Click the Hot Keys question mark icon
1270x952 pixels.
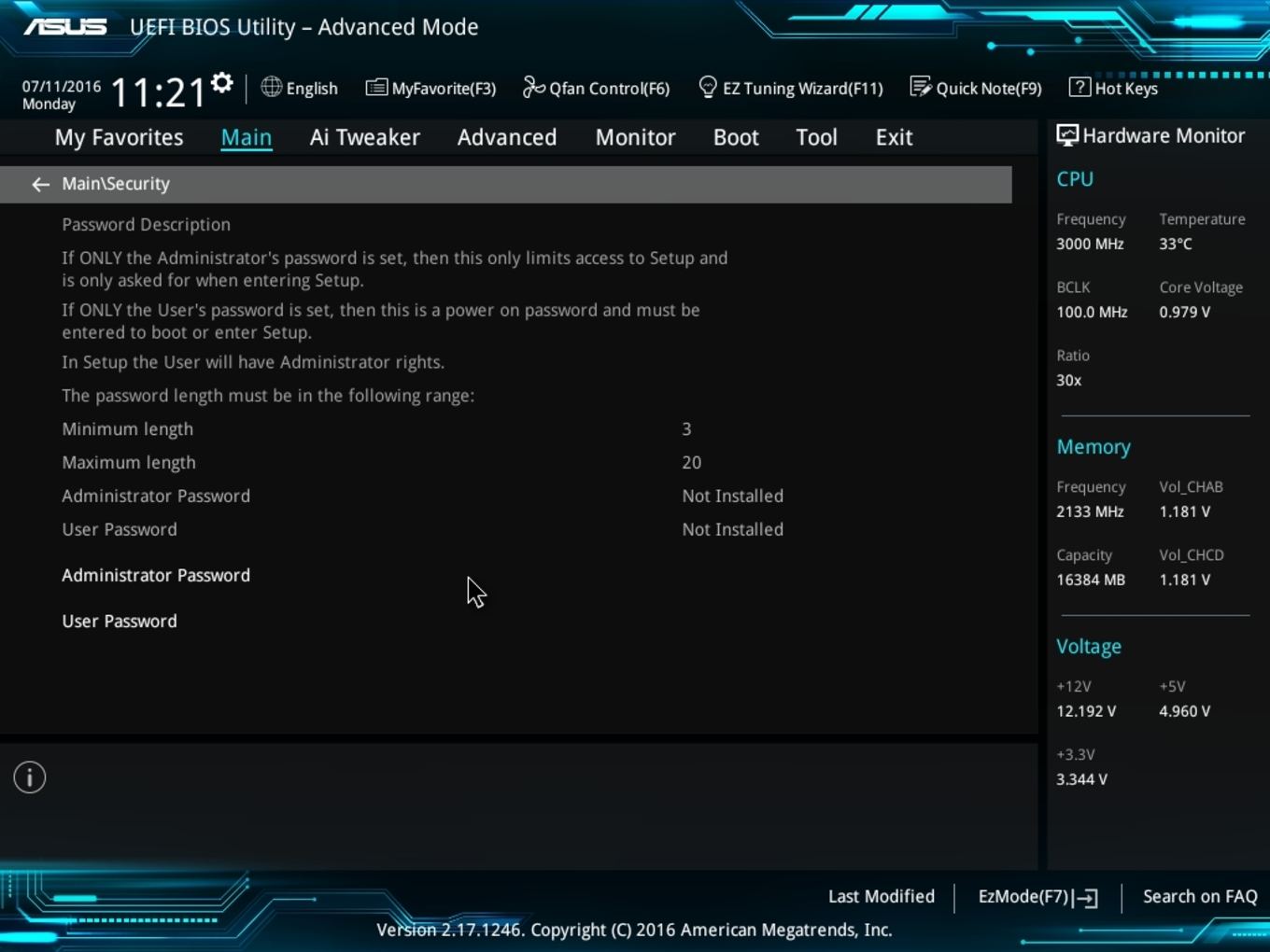point(1079,87)
